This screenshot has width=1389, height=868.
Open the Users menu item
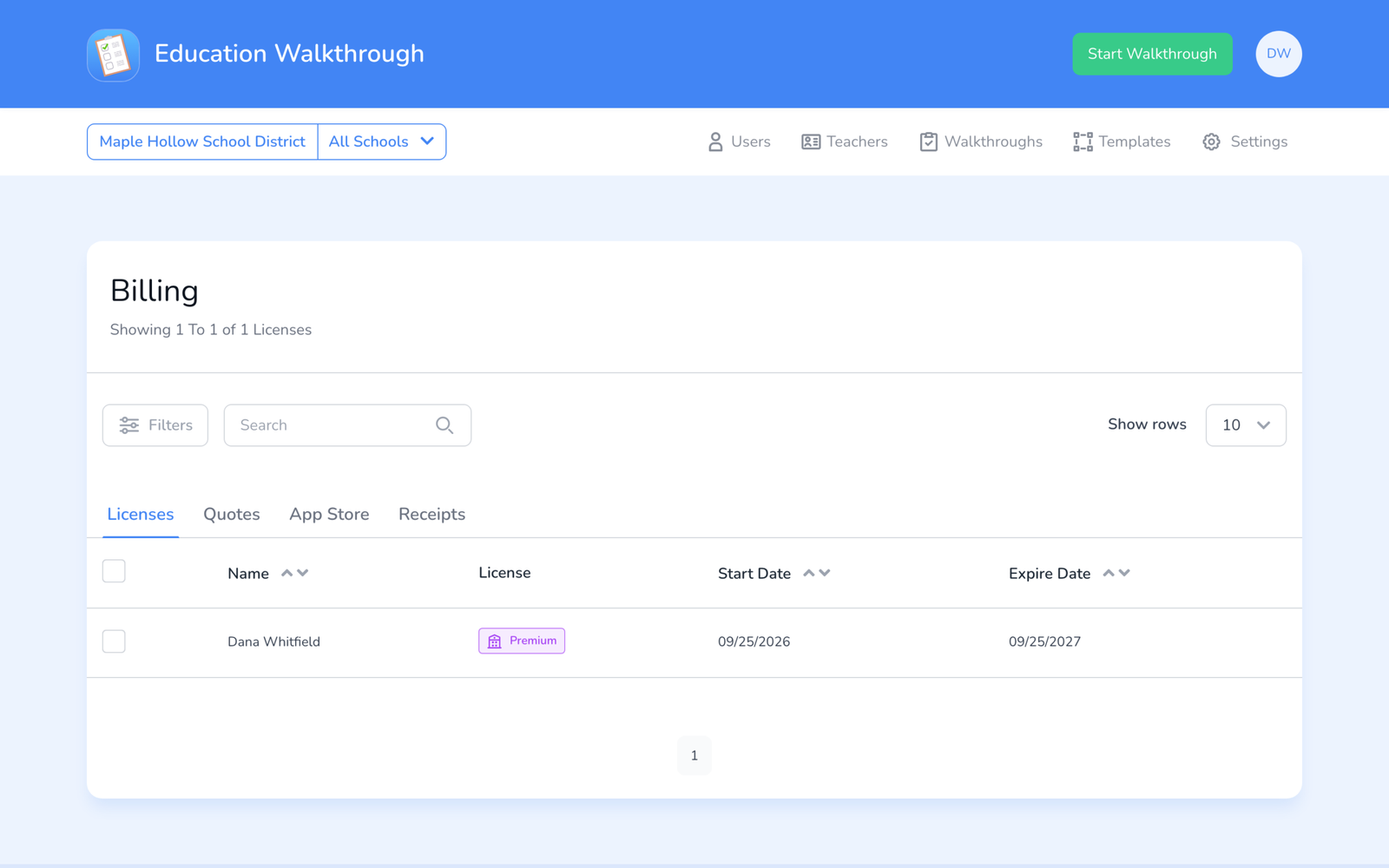pyautogui.click(x=739, y=141)
